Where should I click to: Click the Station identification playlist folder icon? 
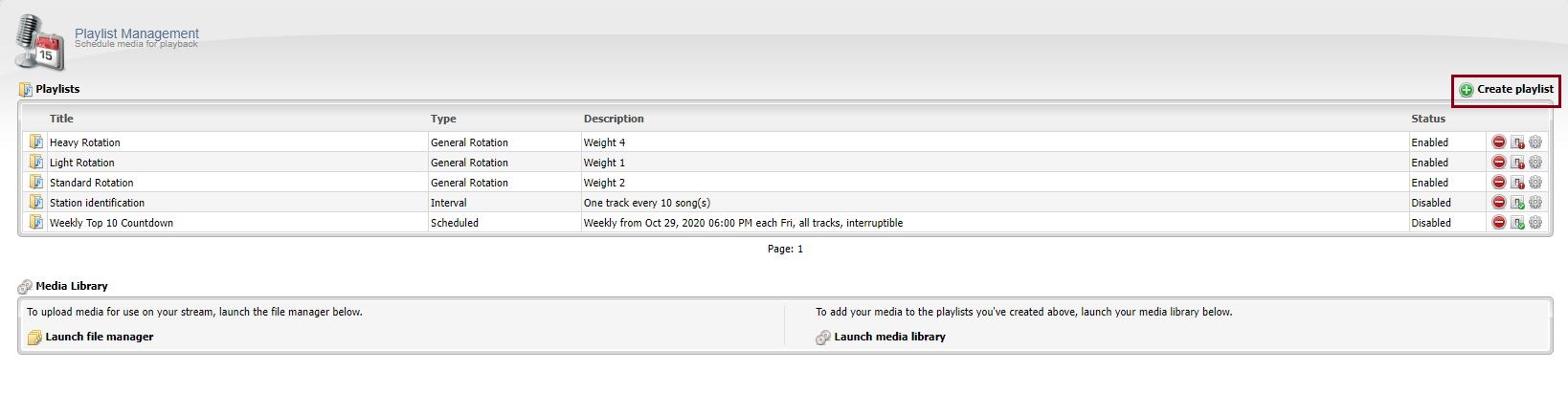[36, 202]
